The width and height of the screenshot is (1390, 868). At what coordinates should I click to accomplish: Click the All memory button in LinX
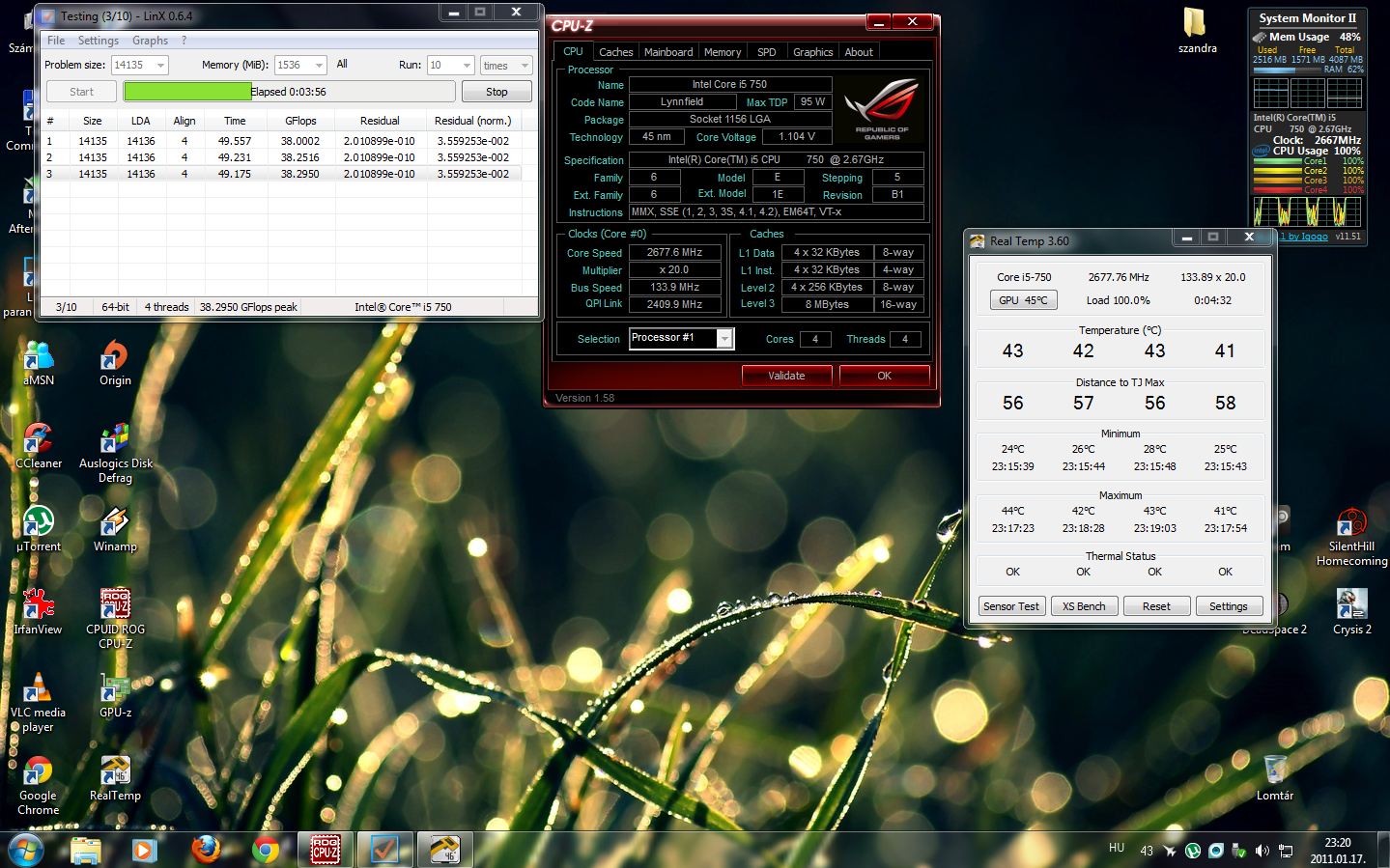(342, 64)
